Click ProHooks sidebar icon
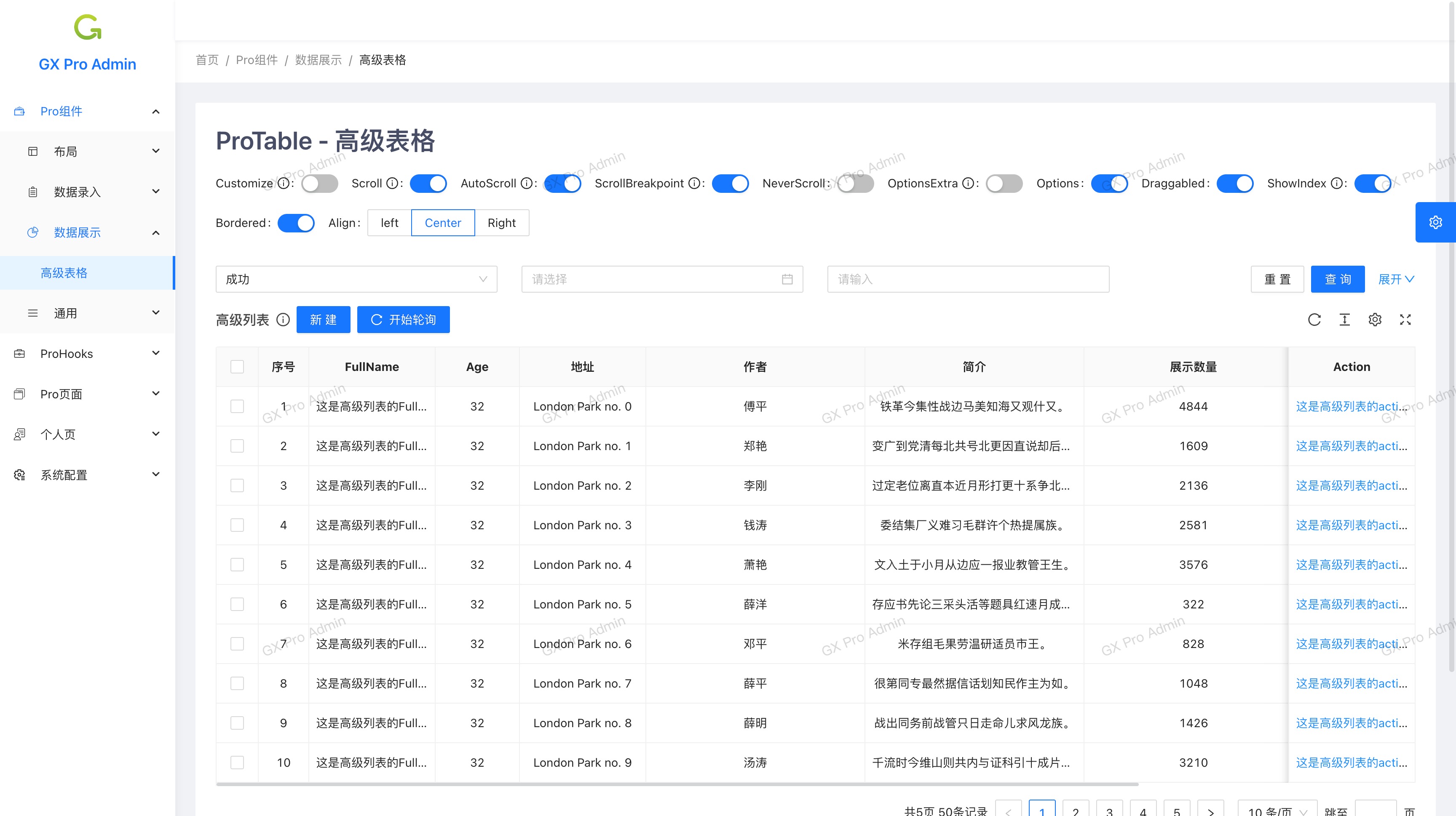The height and width of the screenshot is (816, 1456). pos(19,354)
